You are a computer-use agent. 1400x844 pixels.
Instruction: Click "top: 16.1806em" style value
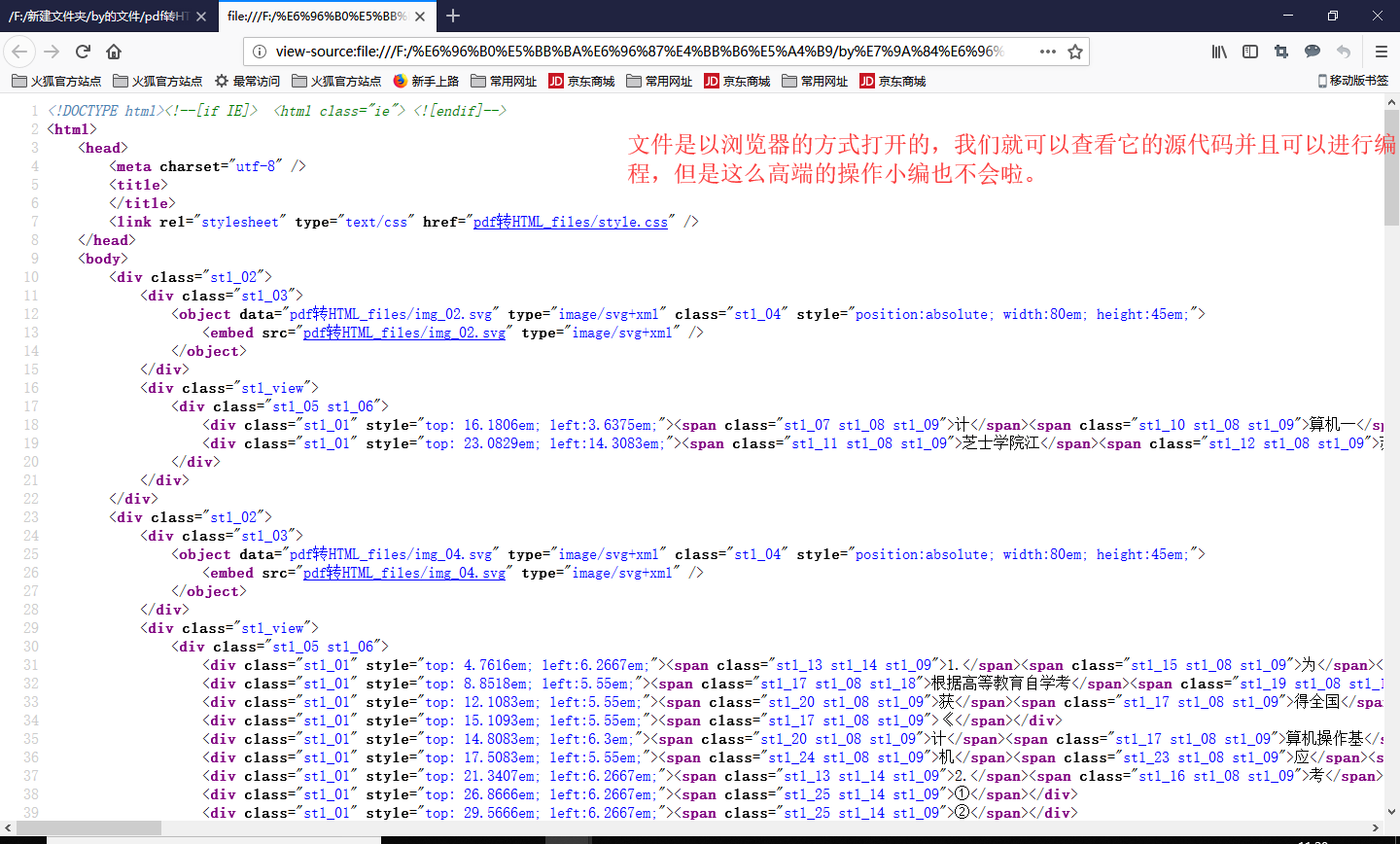coord(480,425)
